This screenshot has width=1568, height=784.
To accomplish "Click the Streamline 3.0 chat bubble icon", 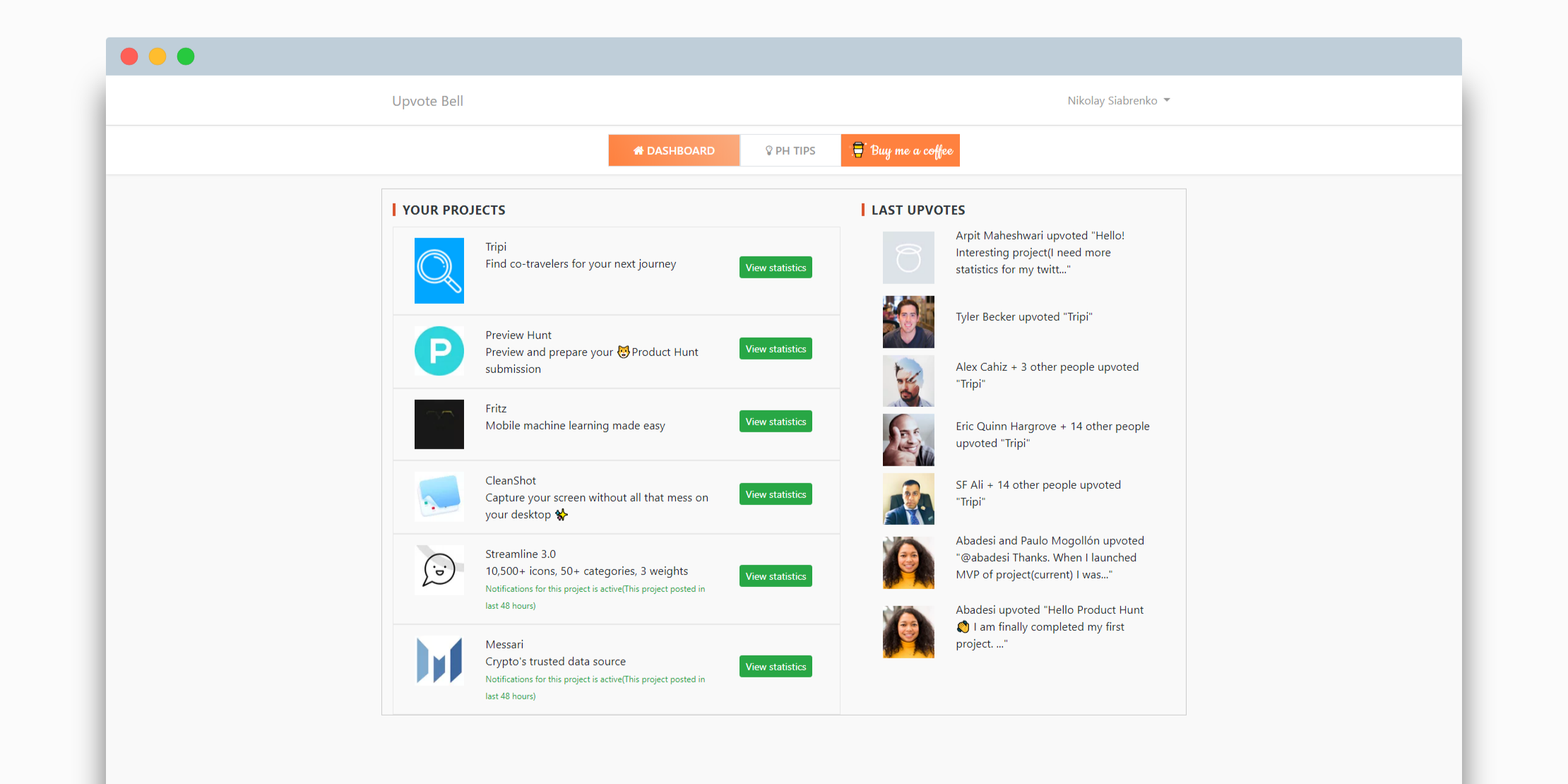I will click(439, 569).
